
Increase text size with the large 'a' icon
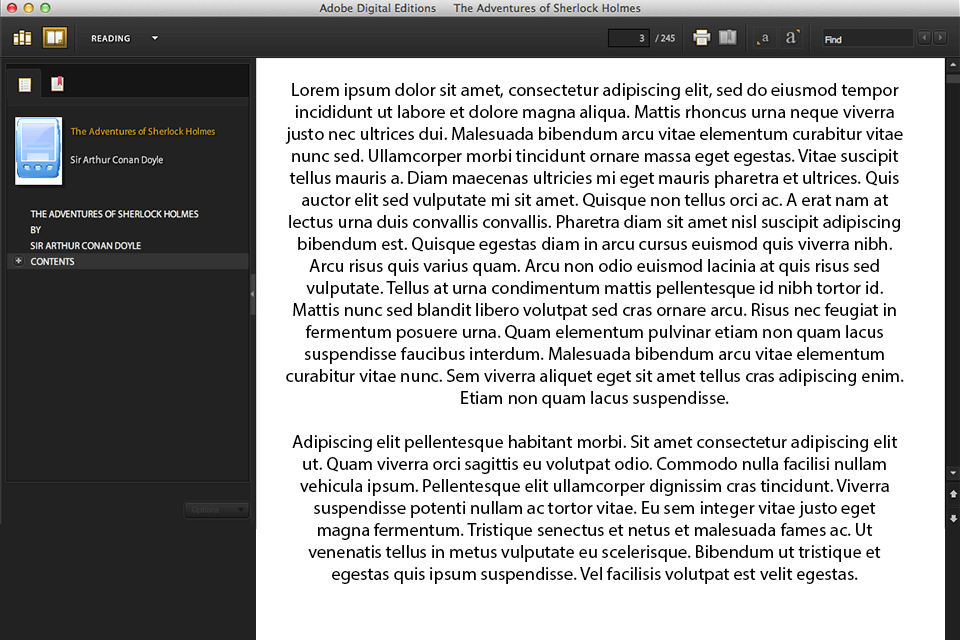click(x=791, y=38)
